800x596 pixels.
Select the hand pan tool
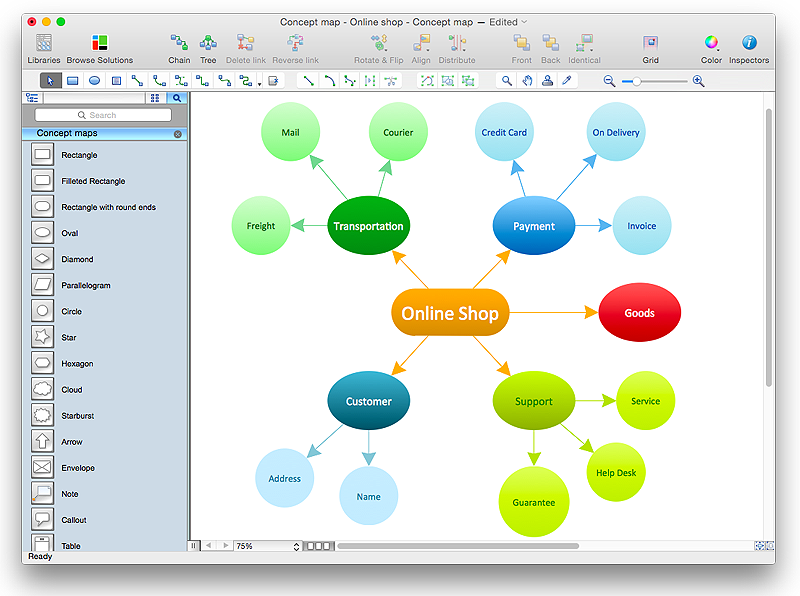(x=527, y=81)
